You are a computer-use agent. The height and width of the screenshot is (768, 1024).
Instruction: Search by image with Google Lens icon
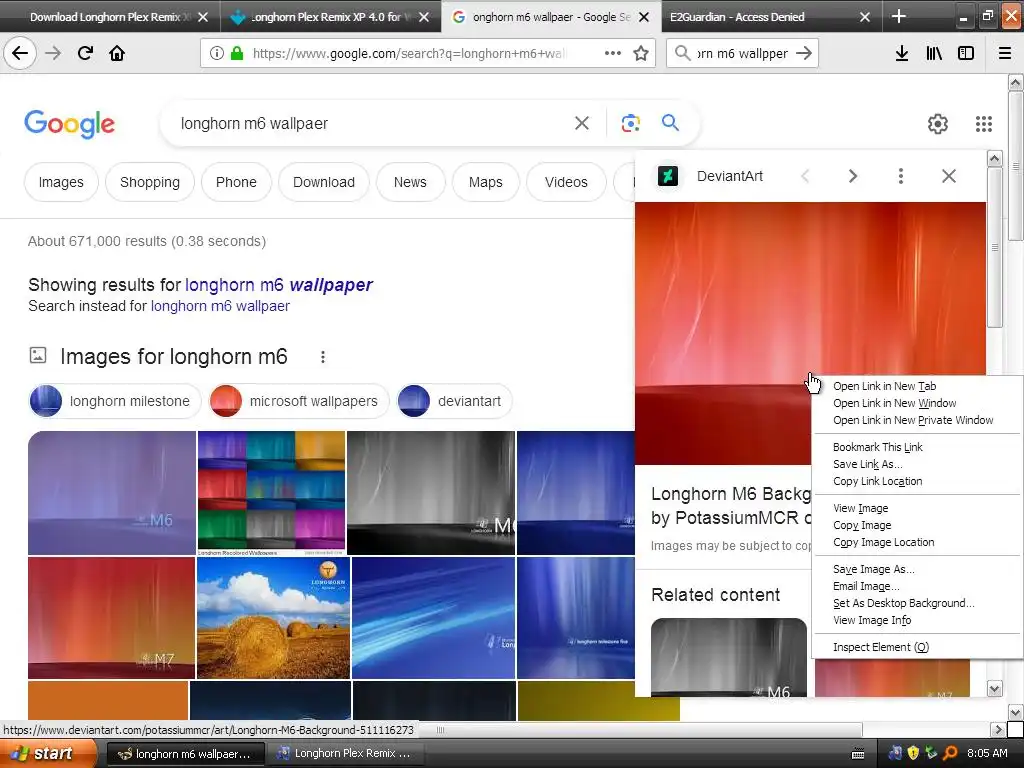(630, 123)
